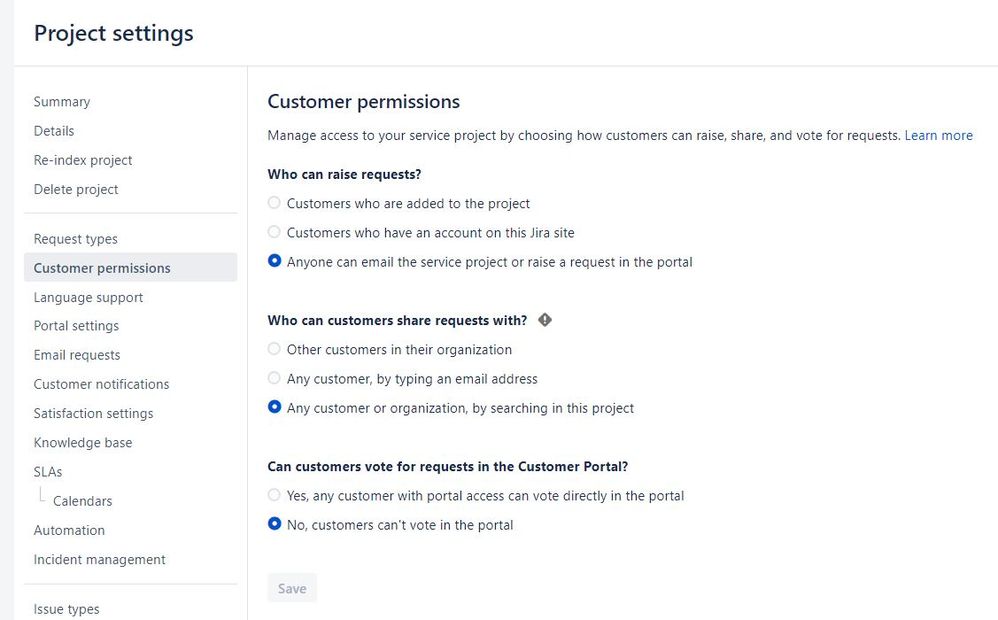Viewport: 998px width, 620px height.
Task: Select 'Anyone can email the service project' radio
Action: (275, 262)
